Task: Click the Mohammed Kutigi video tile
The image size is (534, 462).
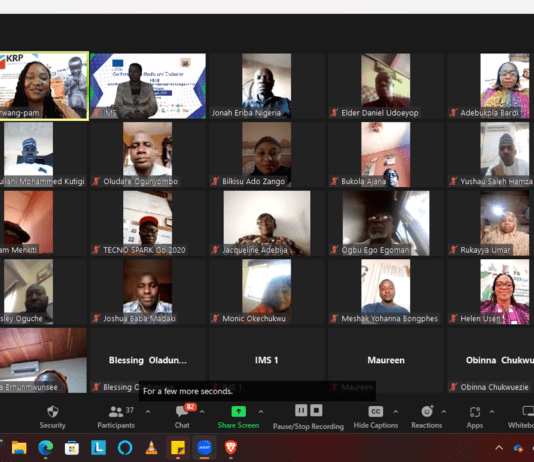Action: 43,154
